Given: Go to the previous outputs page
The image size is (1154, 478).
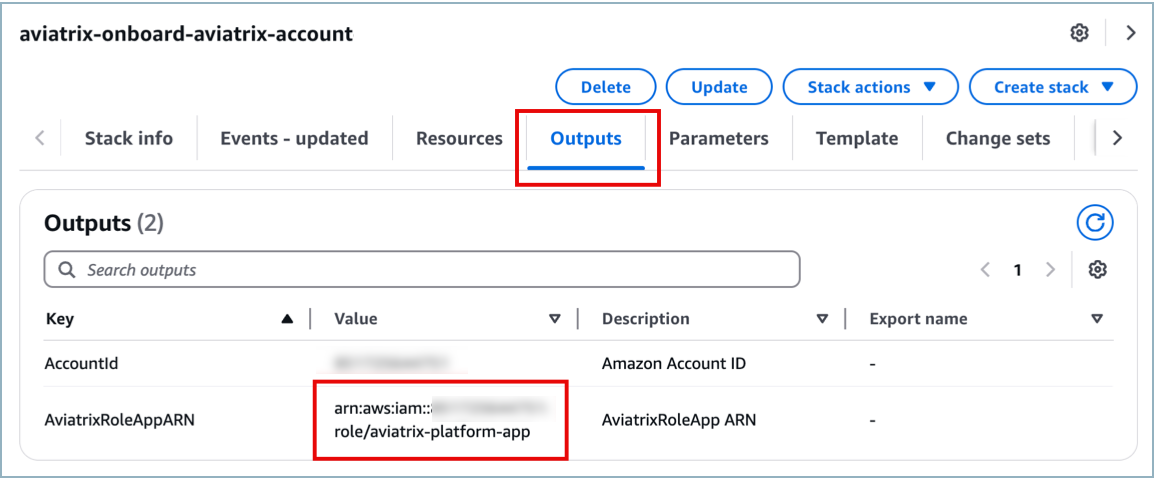Looking at the screenshot, I should click(x=985, y=270).
